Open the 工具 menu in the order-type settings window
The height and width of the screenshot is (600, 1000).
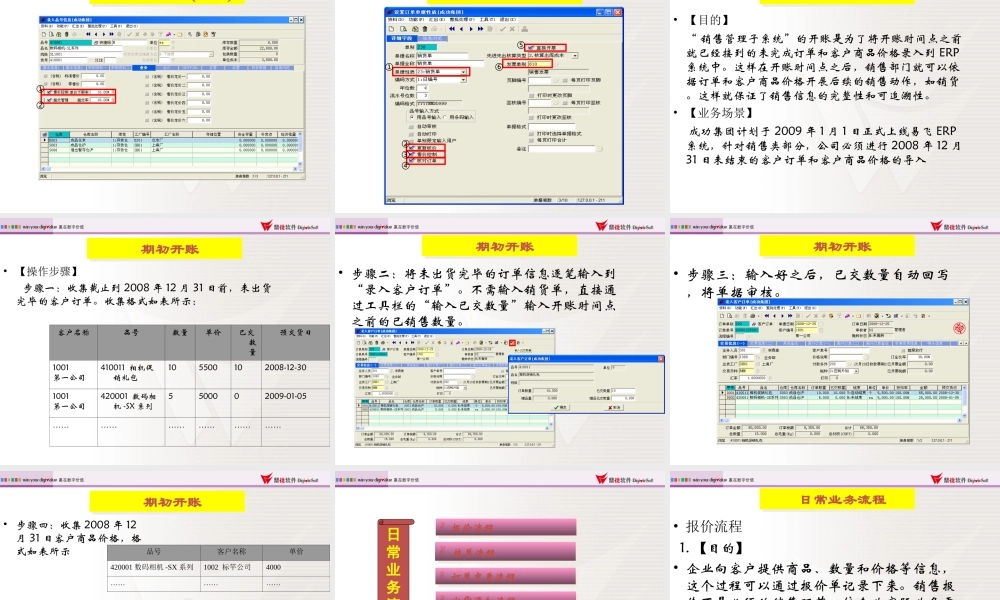(x=487, y=19)
